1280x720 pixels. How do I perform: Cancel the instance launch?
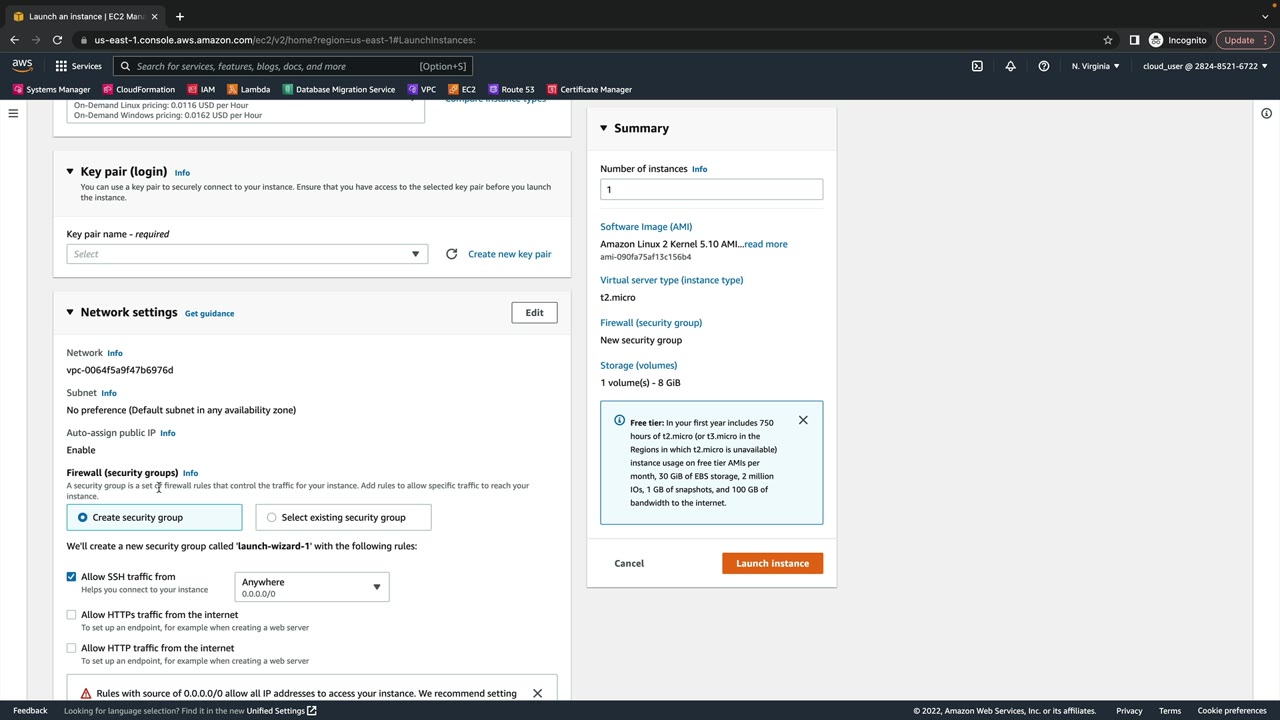[629, 563]
